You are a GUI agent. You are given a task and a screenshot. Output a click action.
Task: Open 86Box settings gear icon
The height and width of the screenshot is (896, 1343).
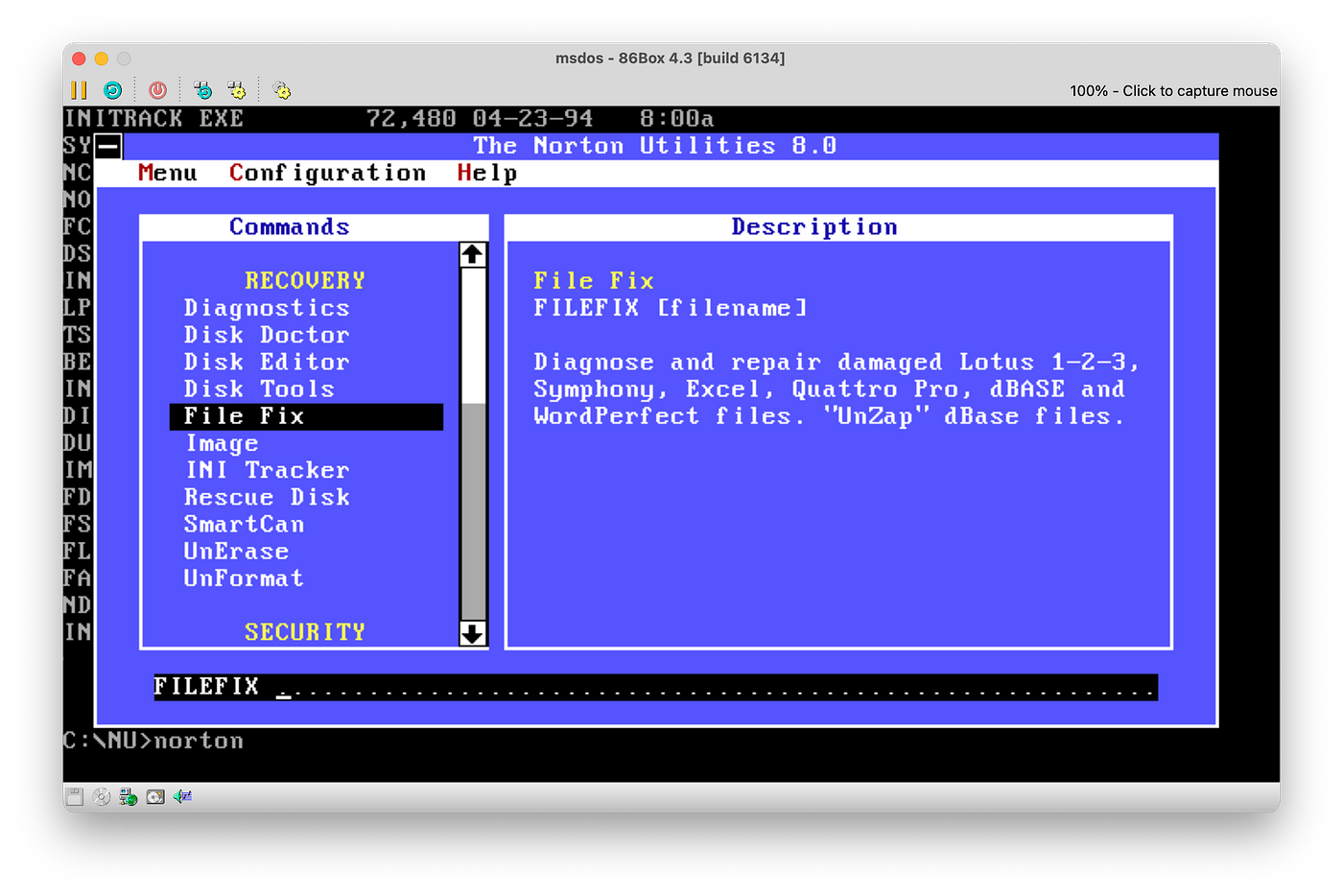(x=282, y=90)
